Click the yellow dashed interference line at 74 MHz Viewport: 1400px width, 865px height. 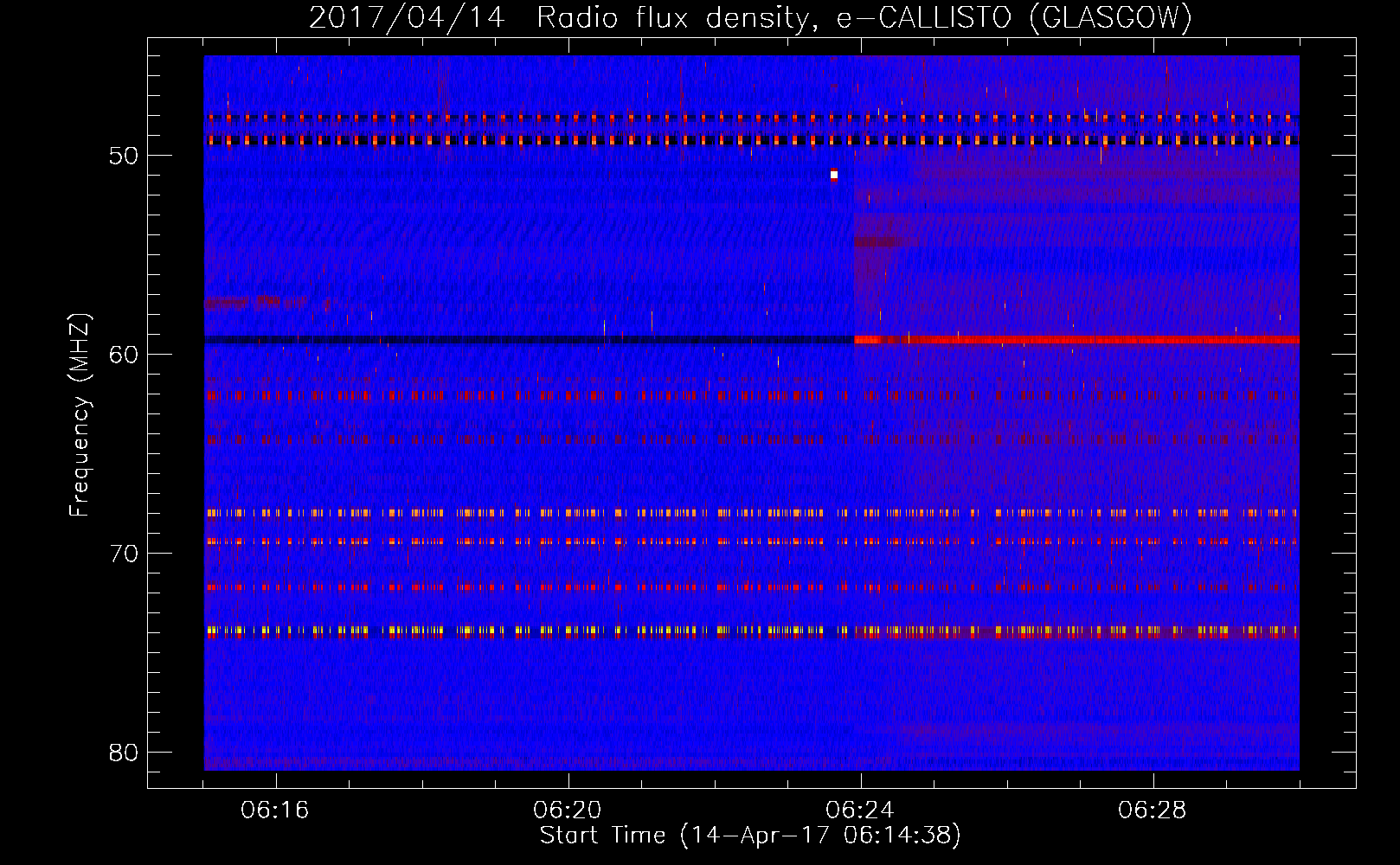tap(751, 631)
